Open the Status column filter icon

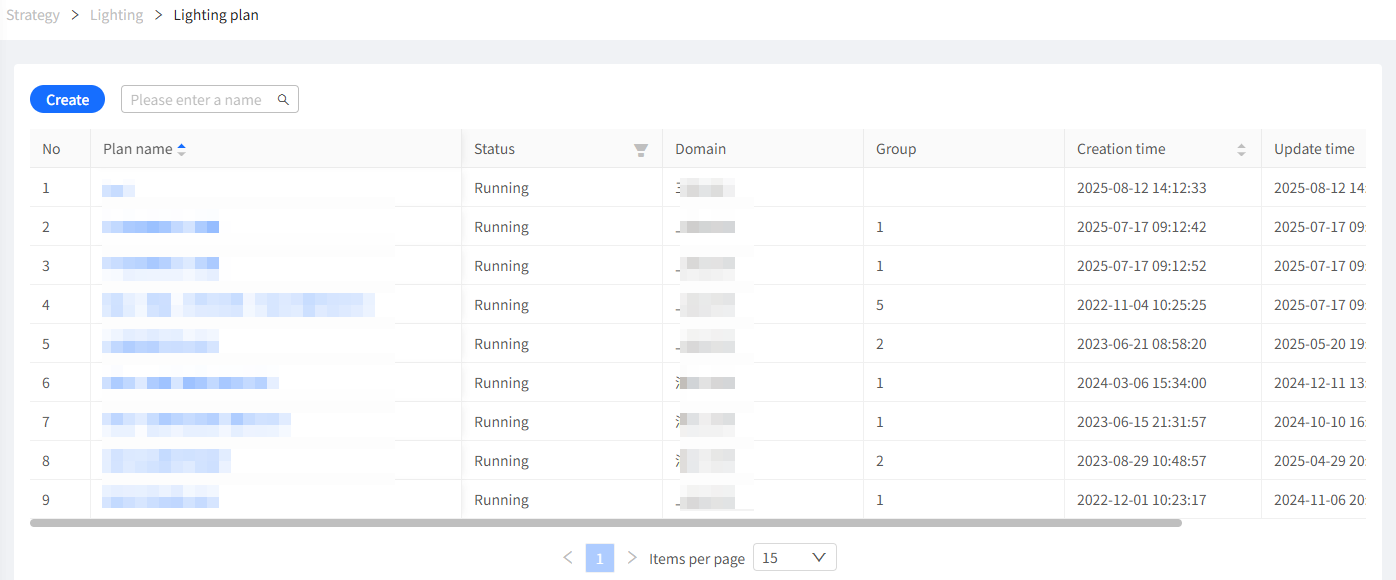point(641,150)
